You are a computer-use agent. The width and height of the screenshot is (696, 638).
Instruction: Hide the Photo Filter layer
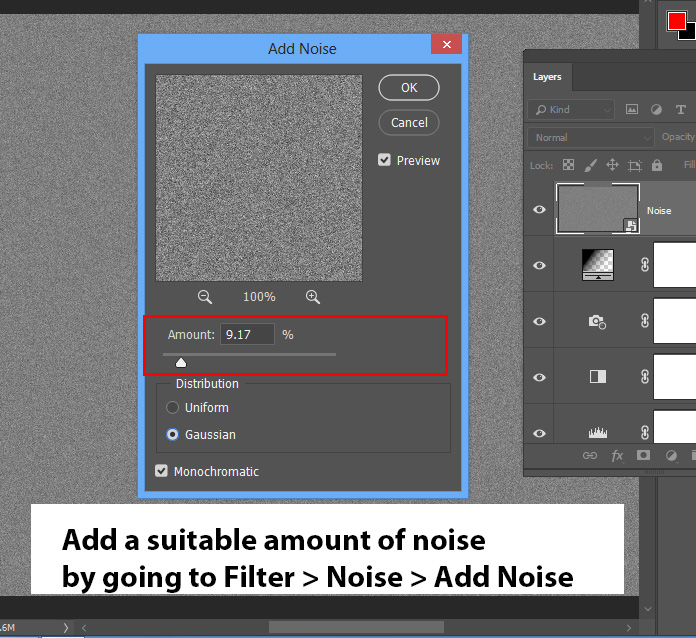pyautogui.click(x=539, y=321)
